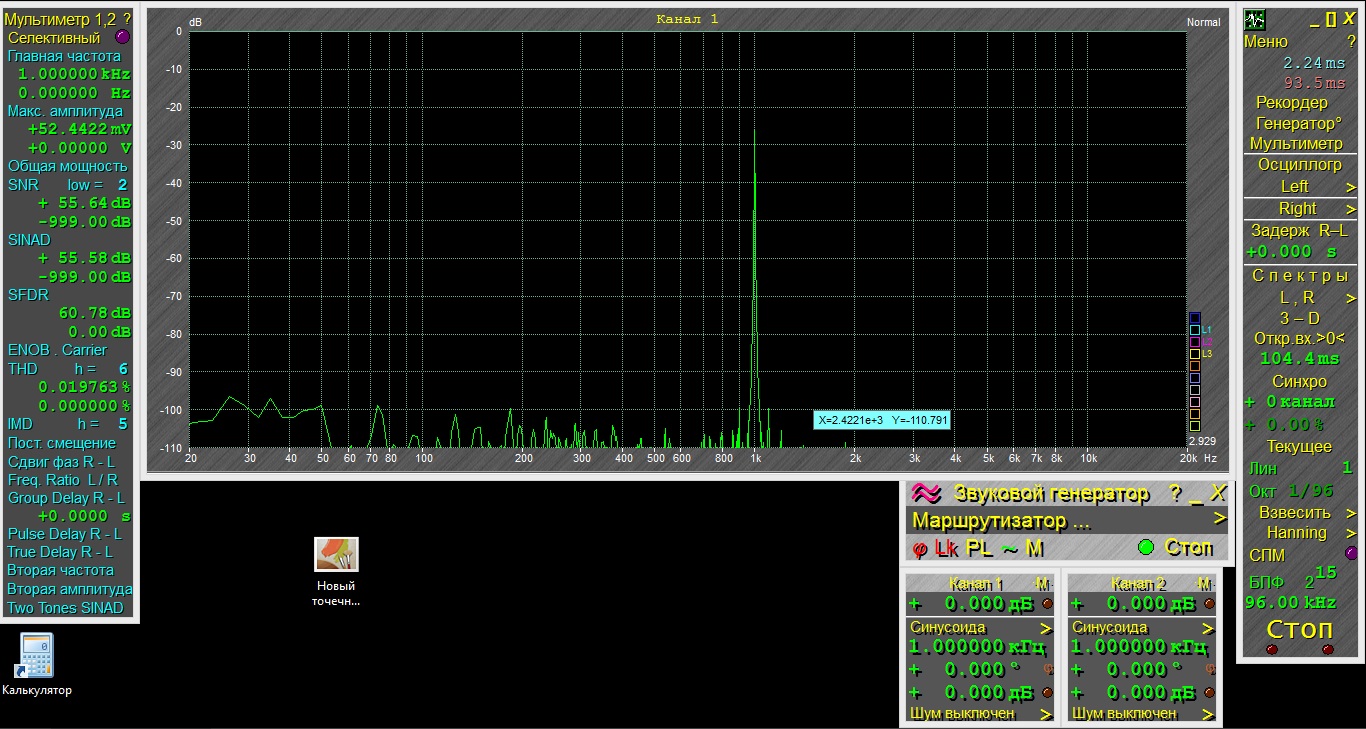Image resolution: width=1366 pixels, height=729 pixels.
Task: Click the PL icon in the sound generator
Action: coord(979,548)
